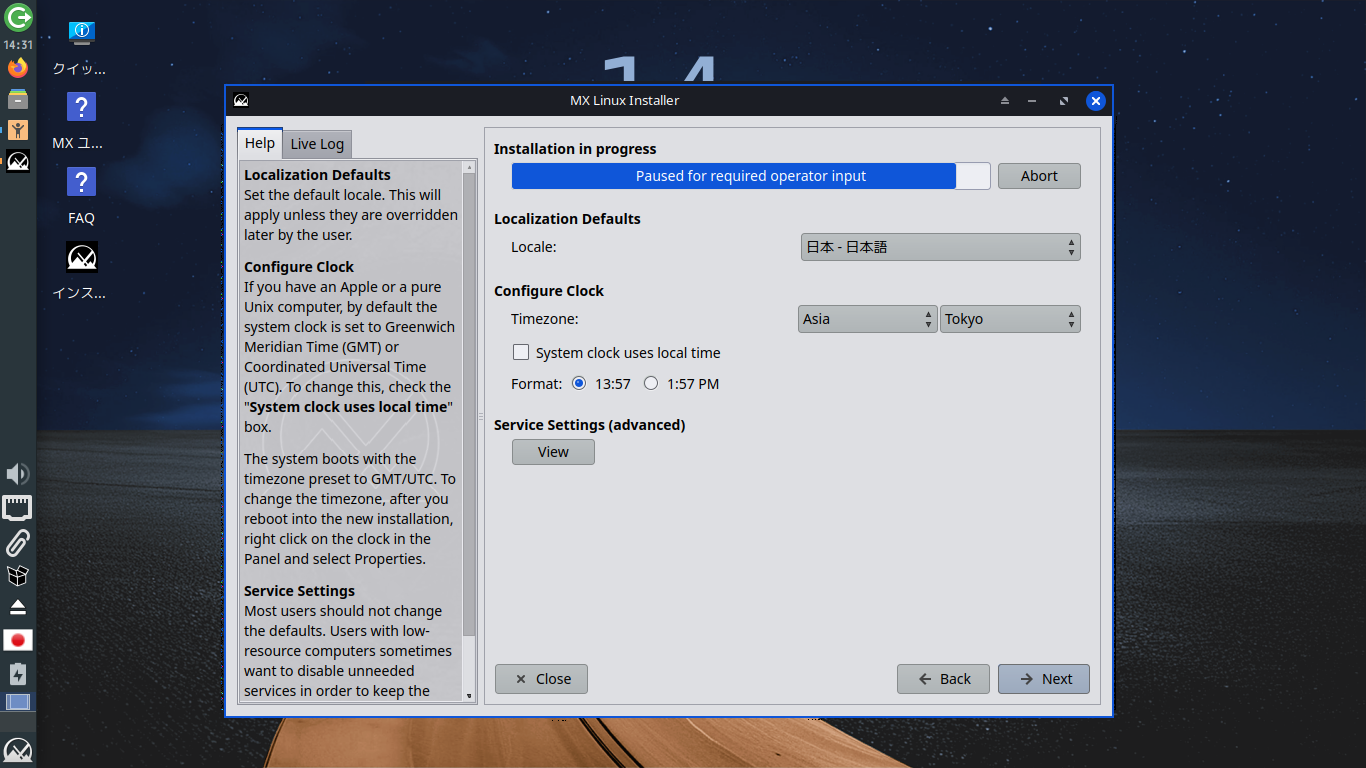1366x768 pixels.
Task: Click View under Service Settings
Action: pyautogui.click(x=553, y=452)
